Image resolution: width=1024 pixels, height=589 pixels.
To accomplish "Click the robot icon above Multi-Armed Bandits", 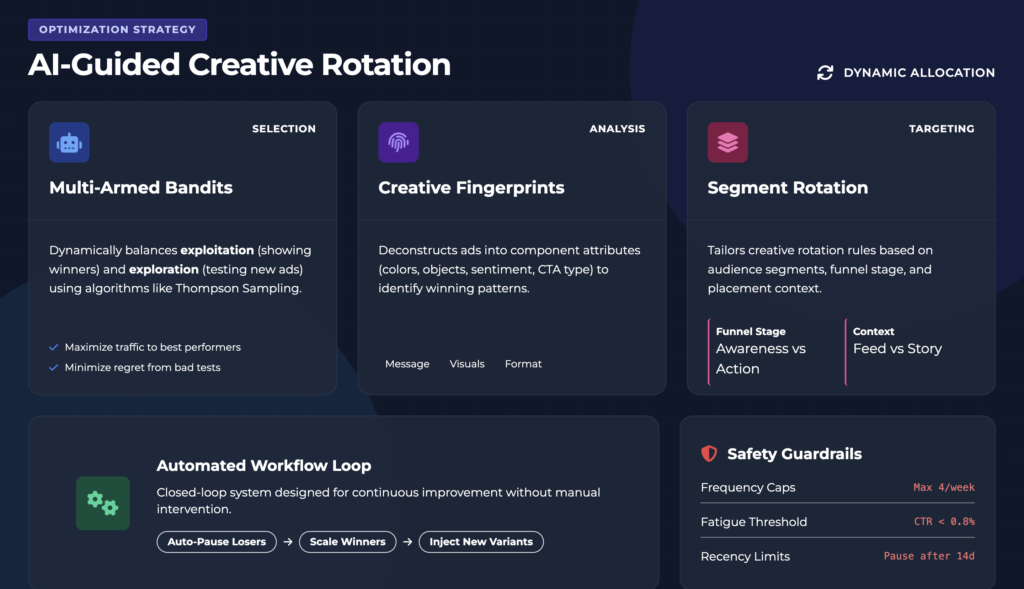I will click(69, 143).
